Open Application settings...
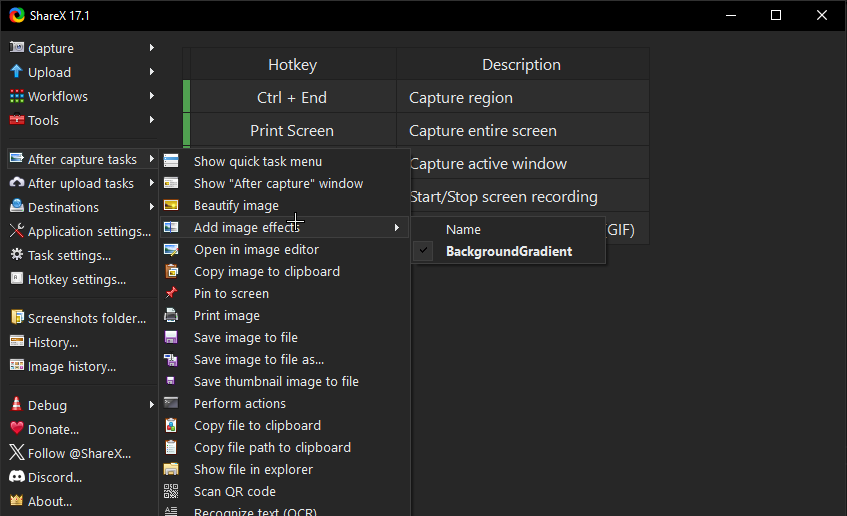 point(89,231)
